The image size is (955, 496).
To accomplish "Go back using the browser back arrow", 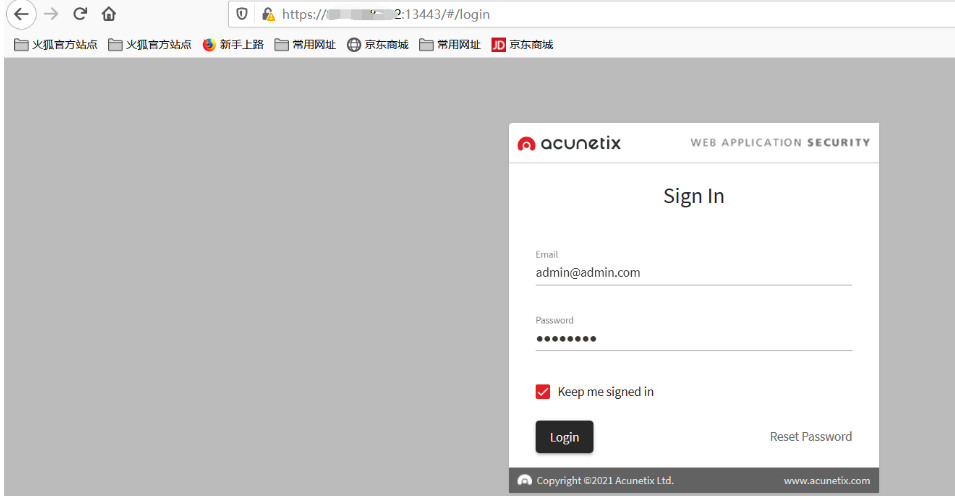I will (21, 14).
